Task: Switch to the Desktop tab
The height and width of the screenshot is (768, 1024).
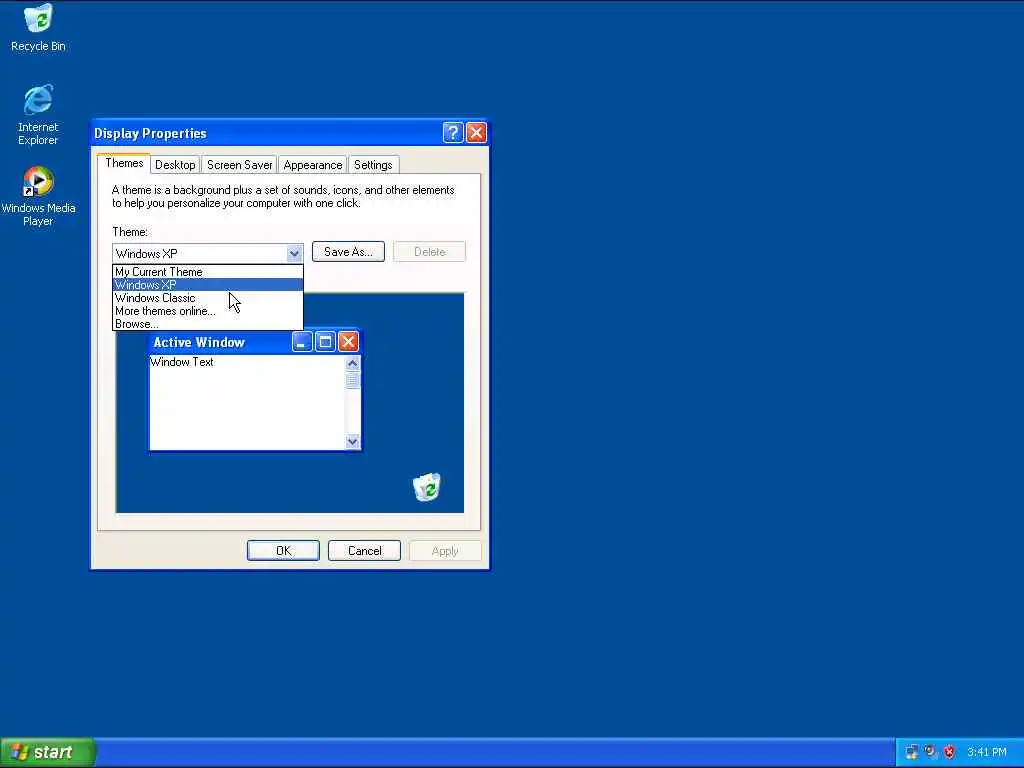Action: pos(175,165)
